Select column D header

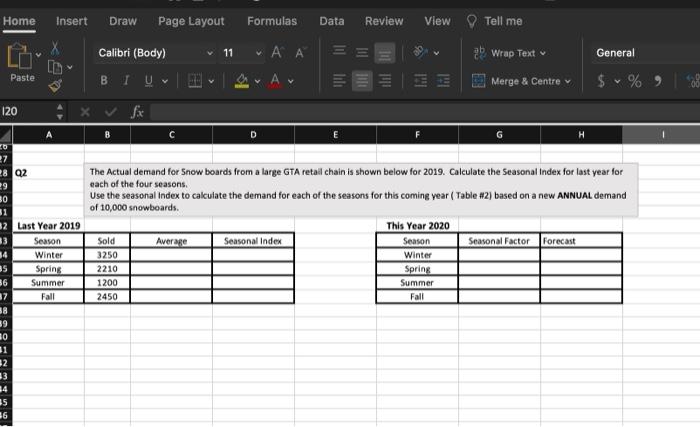[253, 134]
